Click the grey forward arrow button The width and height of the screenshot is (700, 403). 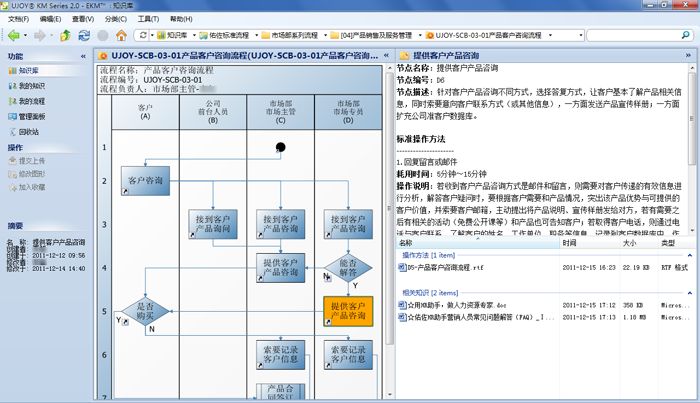(x=40, y=35)
